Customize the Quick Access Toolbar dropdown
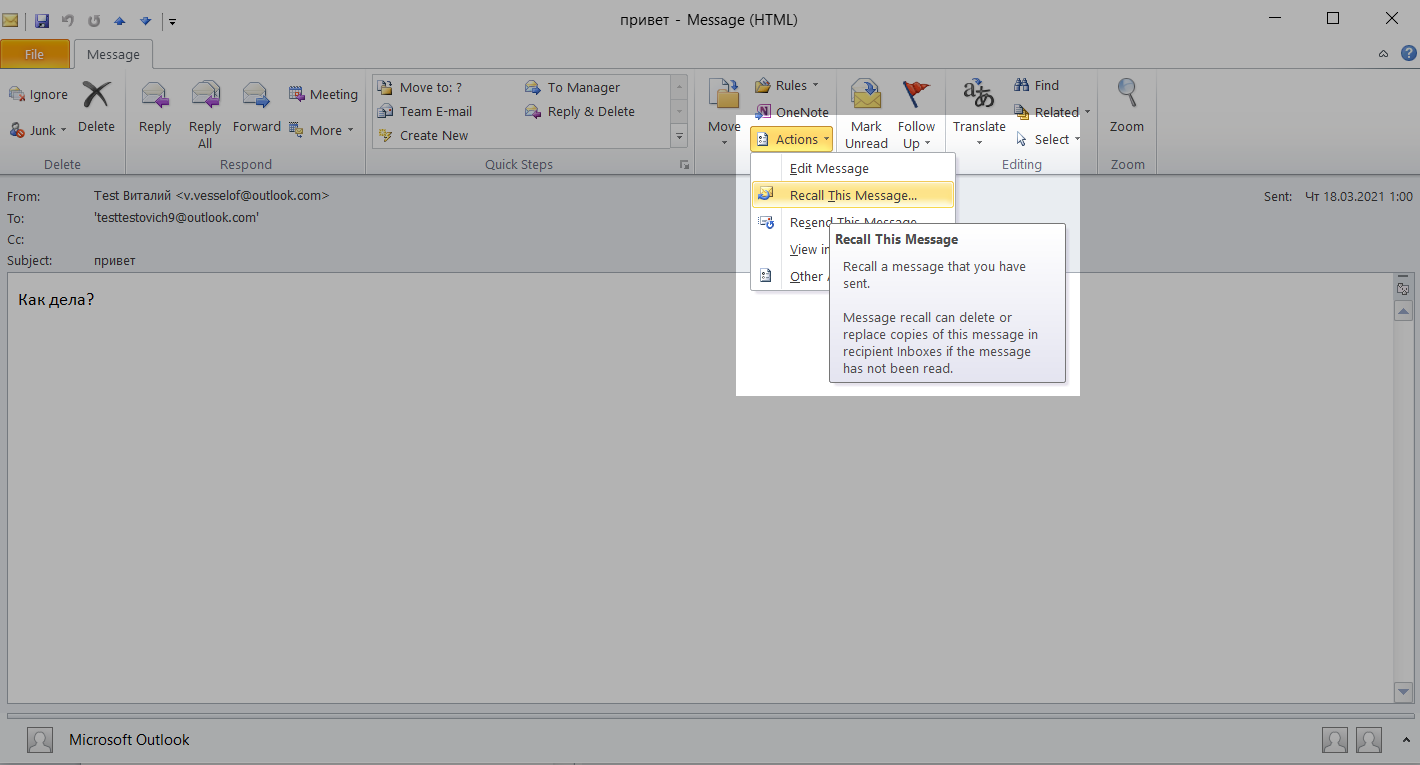This screenshot has height=765, width=1420. [x=172, y=21]
